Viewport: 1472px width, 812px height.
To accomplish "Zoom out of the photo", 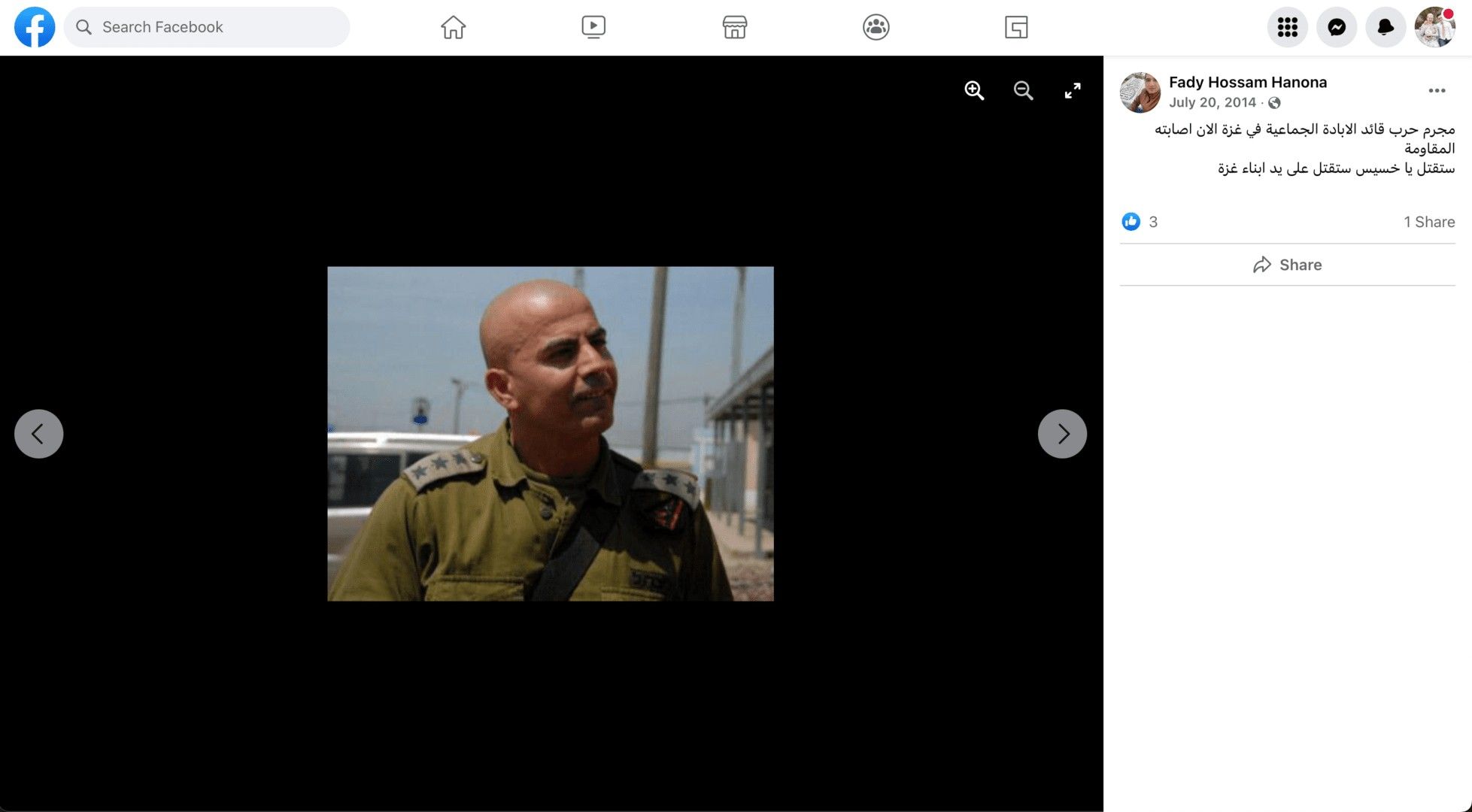I will point(1023,91).
